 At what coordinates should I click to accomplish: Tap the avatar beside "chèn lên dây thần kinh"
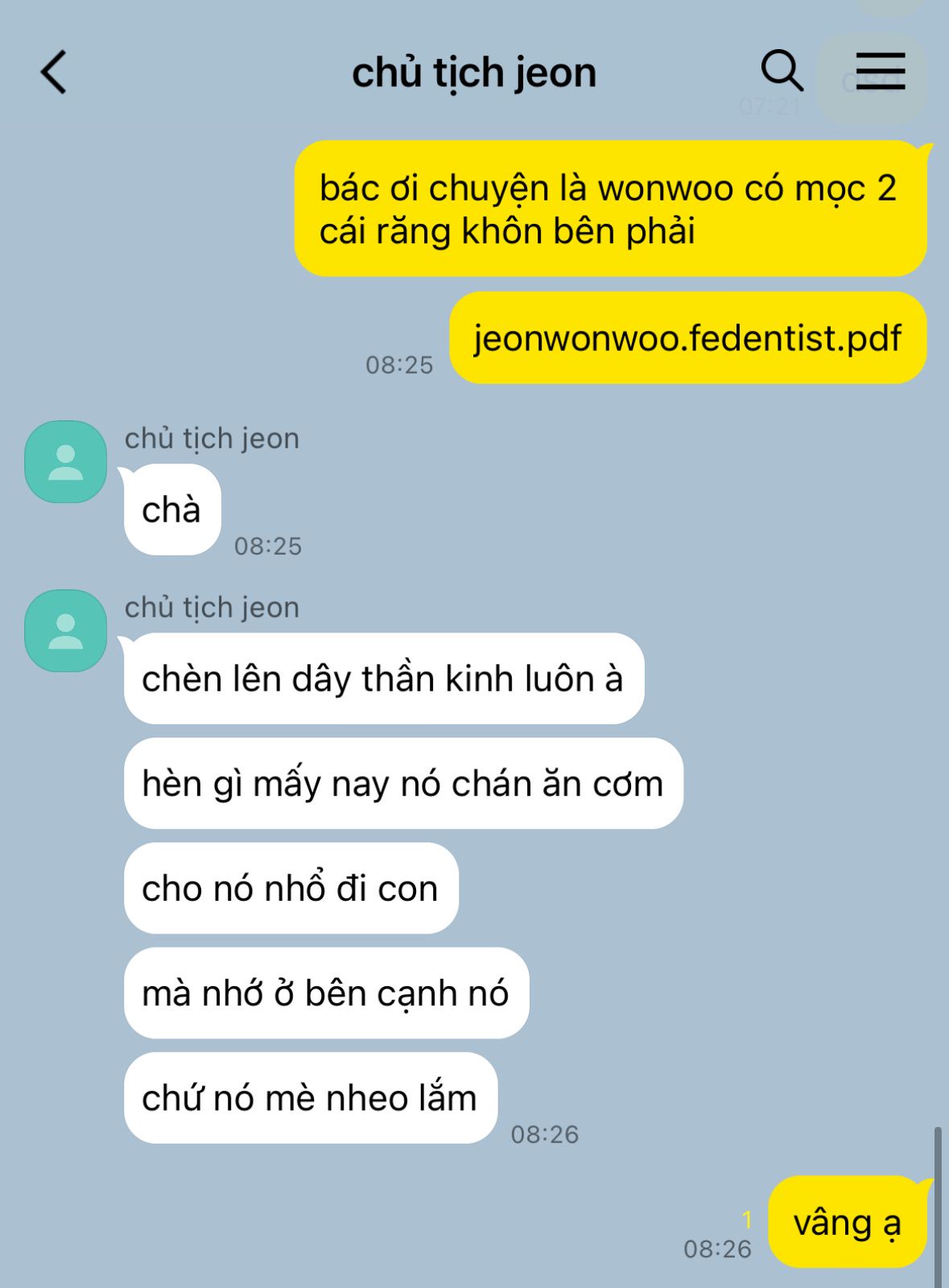66,631
